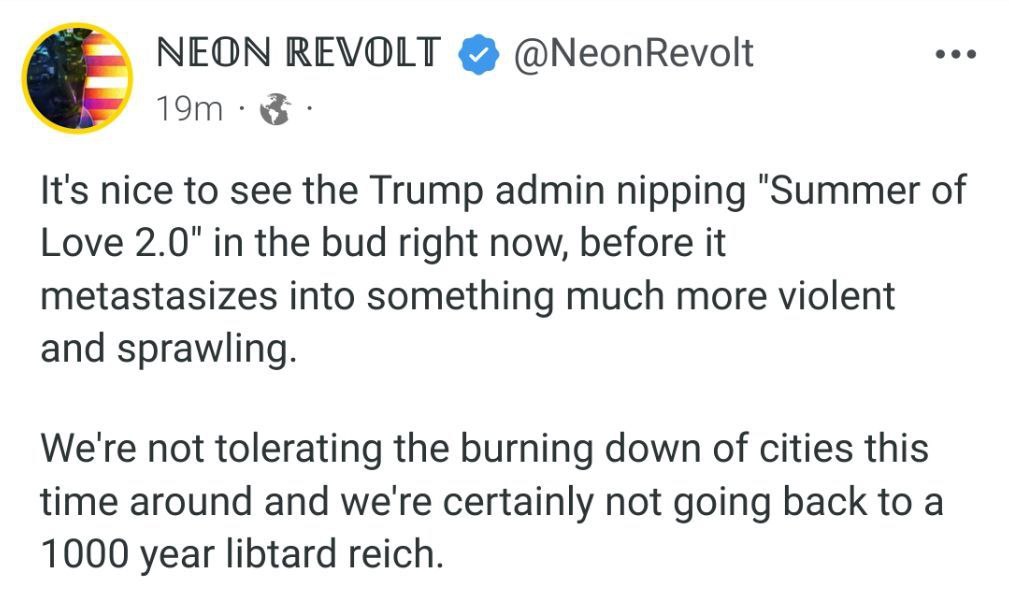Click the final line of the post
The height and width of the screenshot is (592, 1009).
(x=242, y=553)
